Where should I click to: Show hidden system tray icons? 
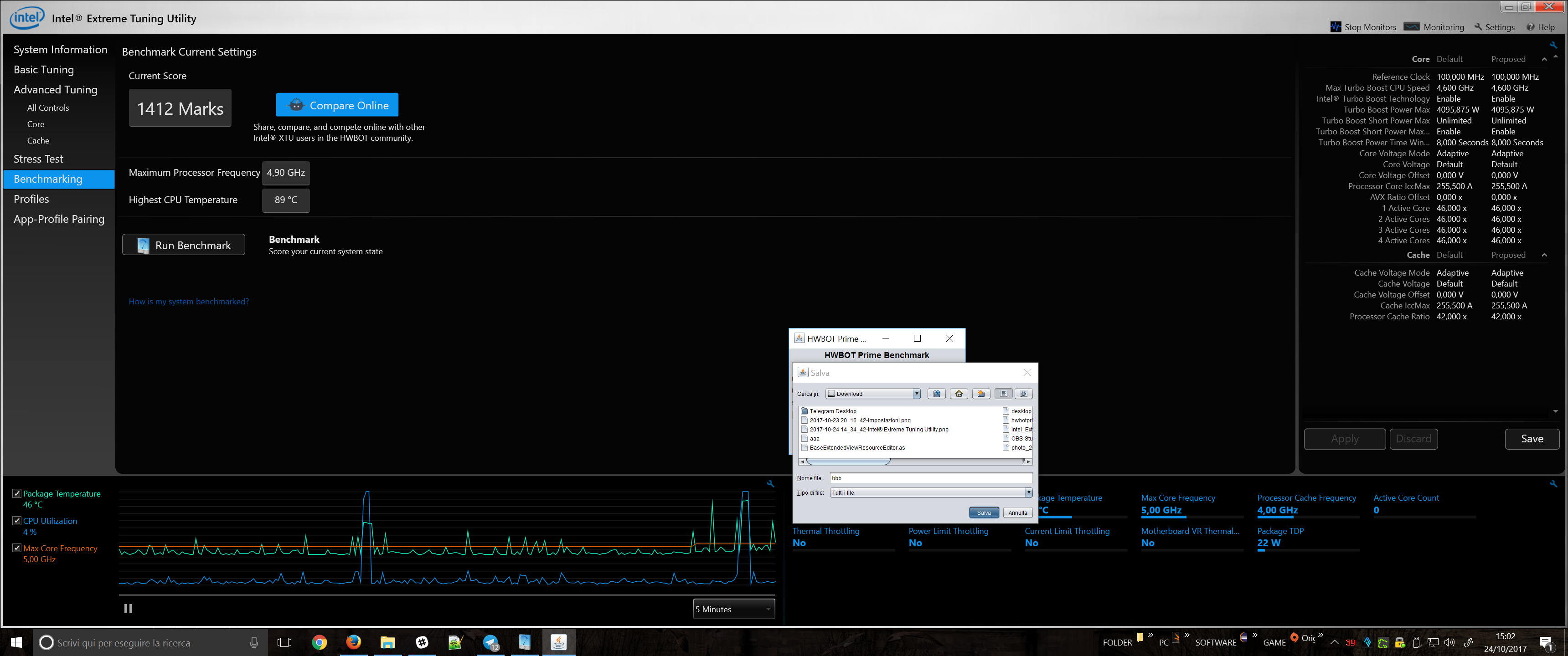coord(1334,642)
